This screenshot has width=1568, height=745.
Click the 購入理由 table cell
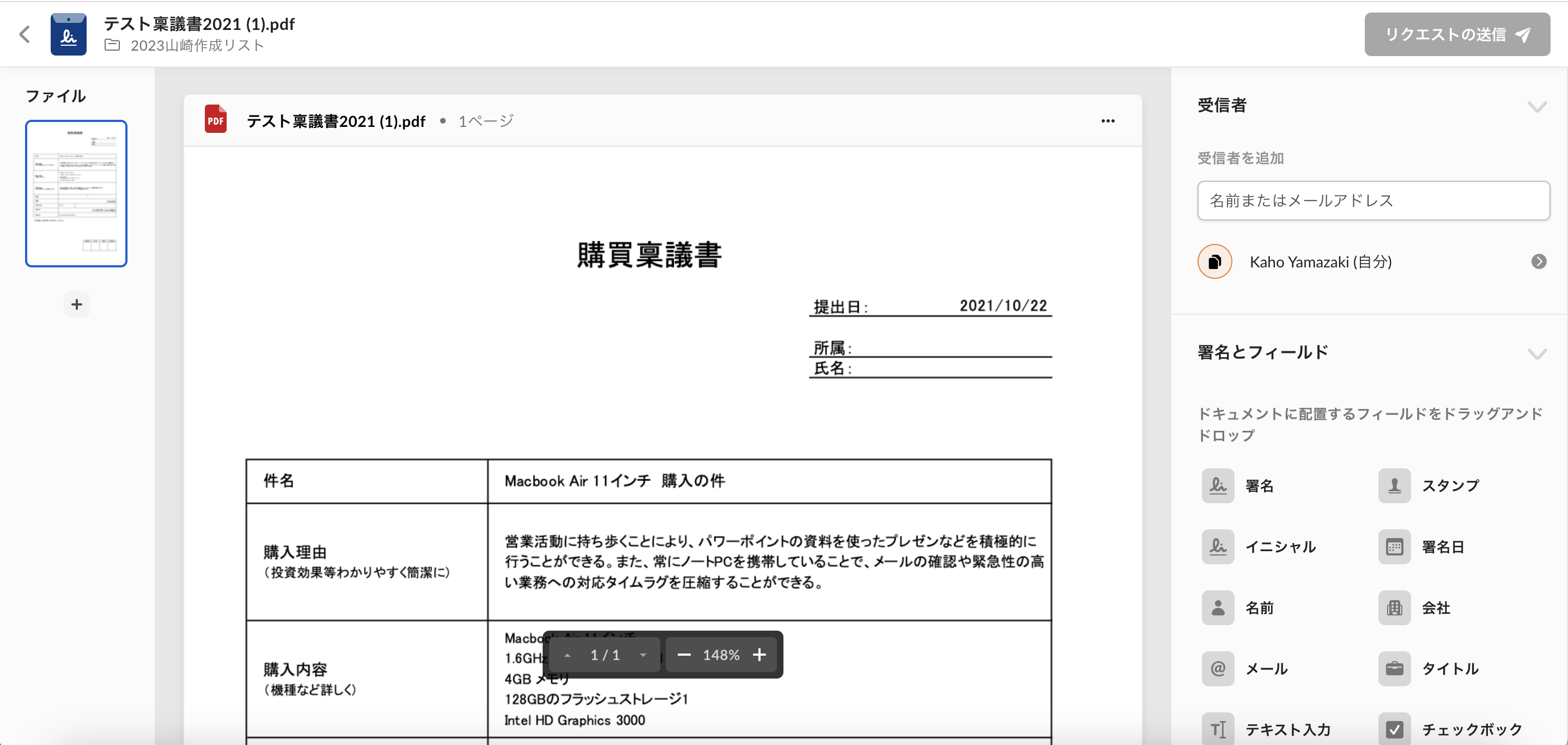coord(367,562)
